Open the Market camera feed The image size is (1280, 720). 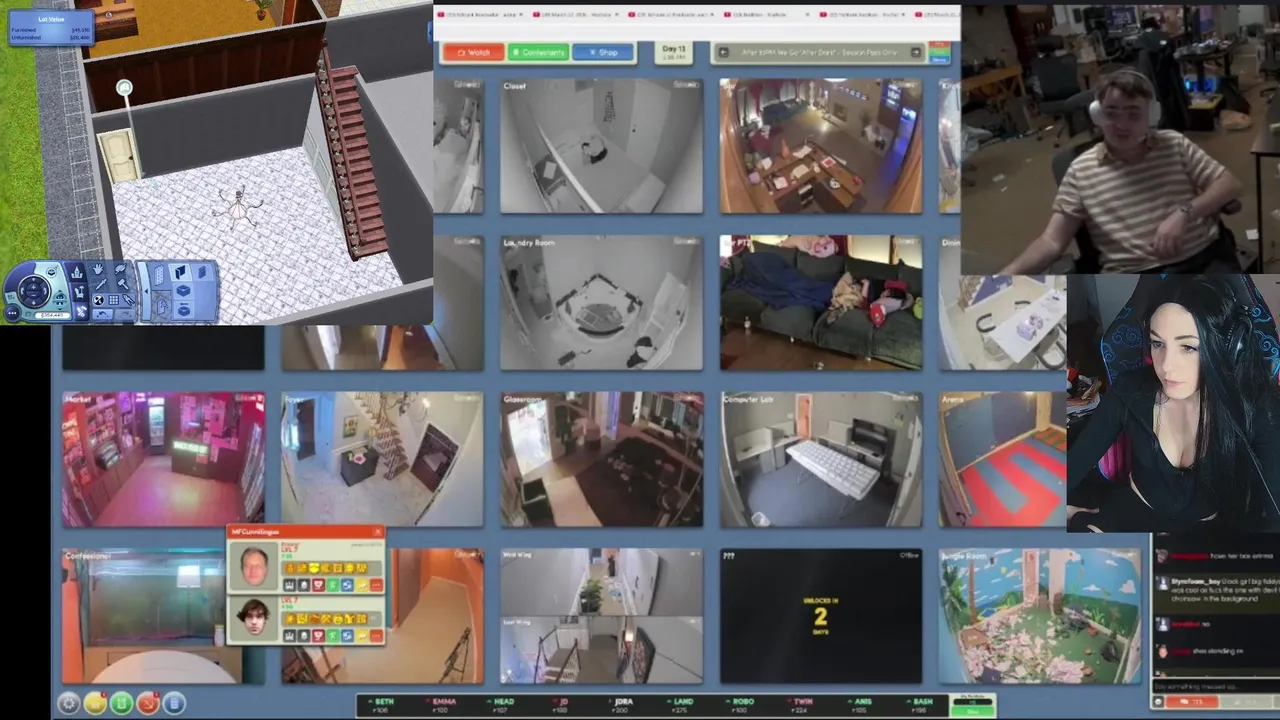click(164, 459)
